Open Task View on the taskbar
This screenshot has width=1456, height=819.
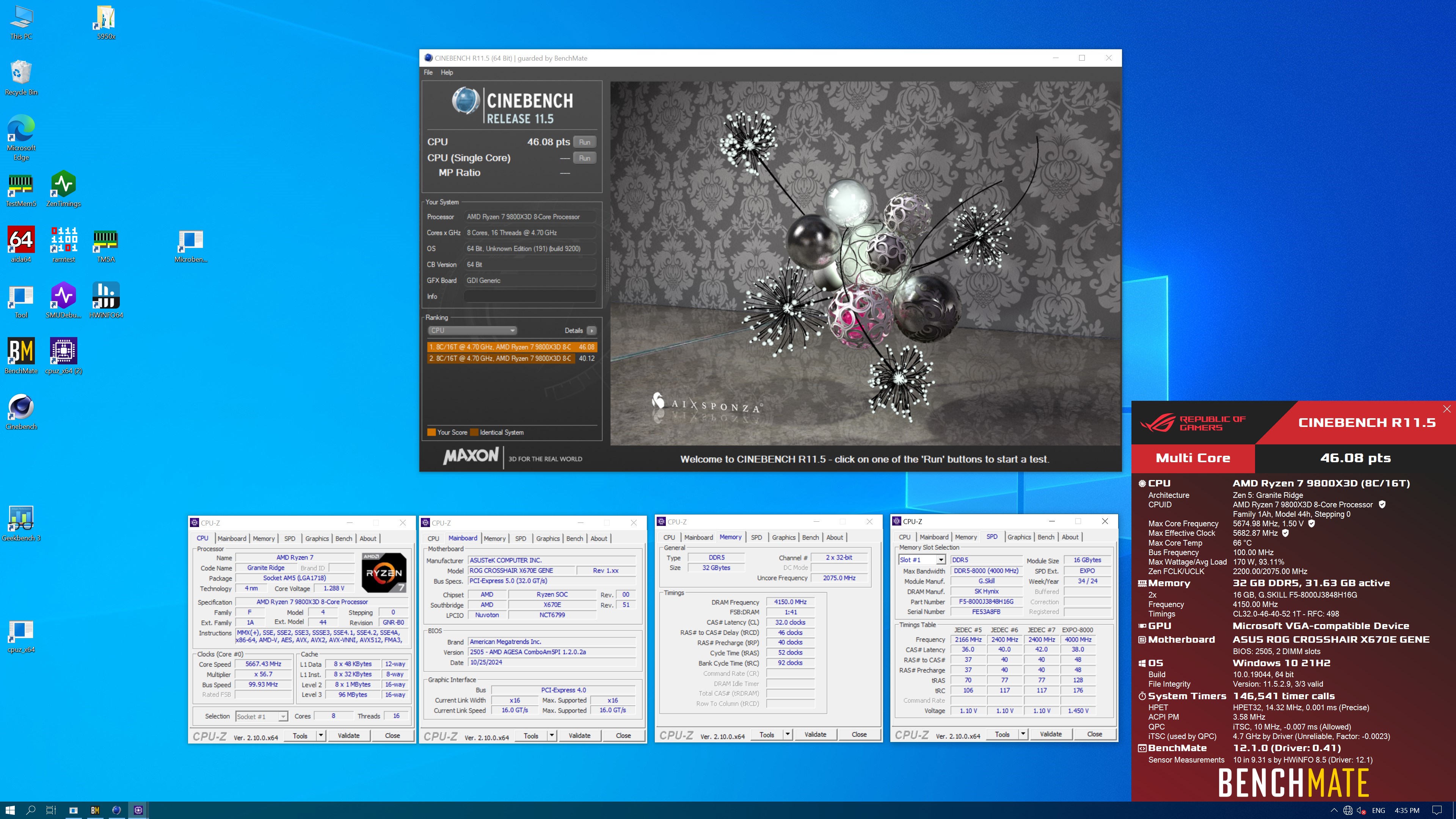coord(51,810)
